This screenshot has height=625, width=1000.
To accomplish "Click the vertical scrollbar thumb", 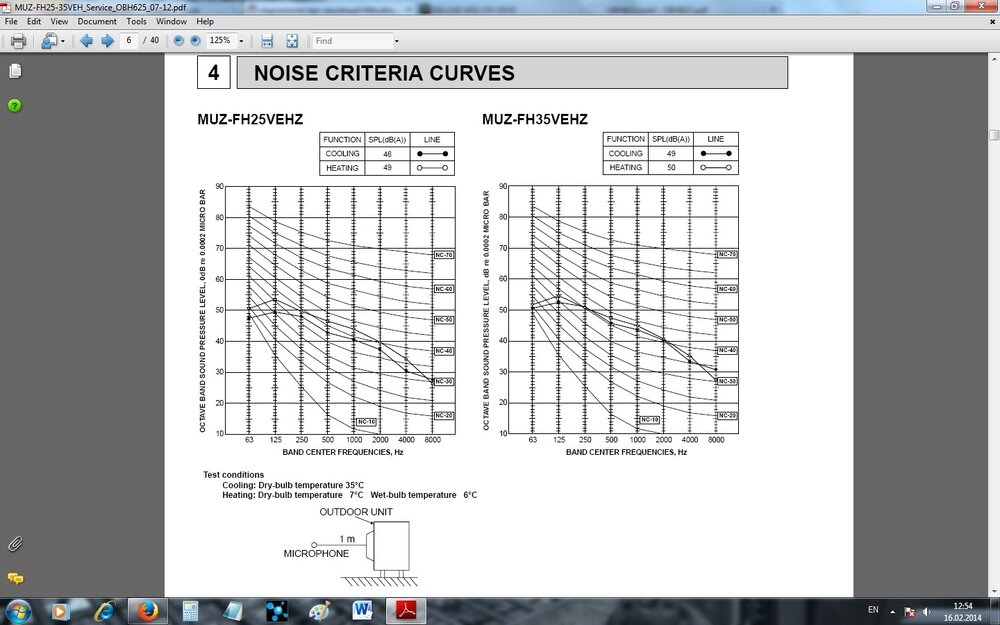I will point(994,135).
